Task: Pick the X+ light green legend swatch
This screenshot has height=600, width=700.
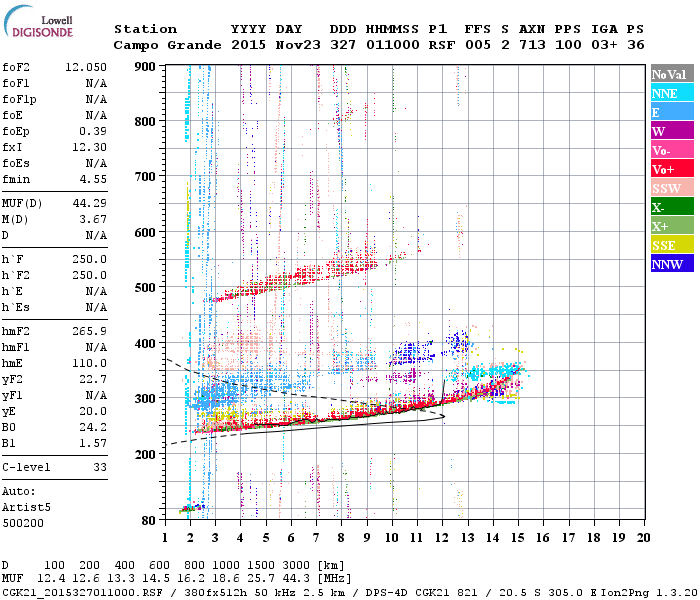Action: point(672,225)
